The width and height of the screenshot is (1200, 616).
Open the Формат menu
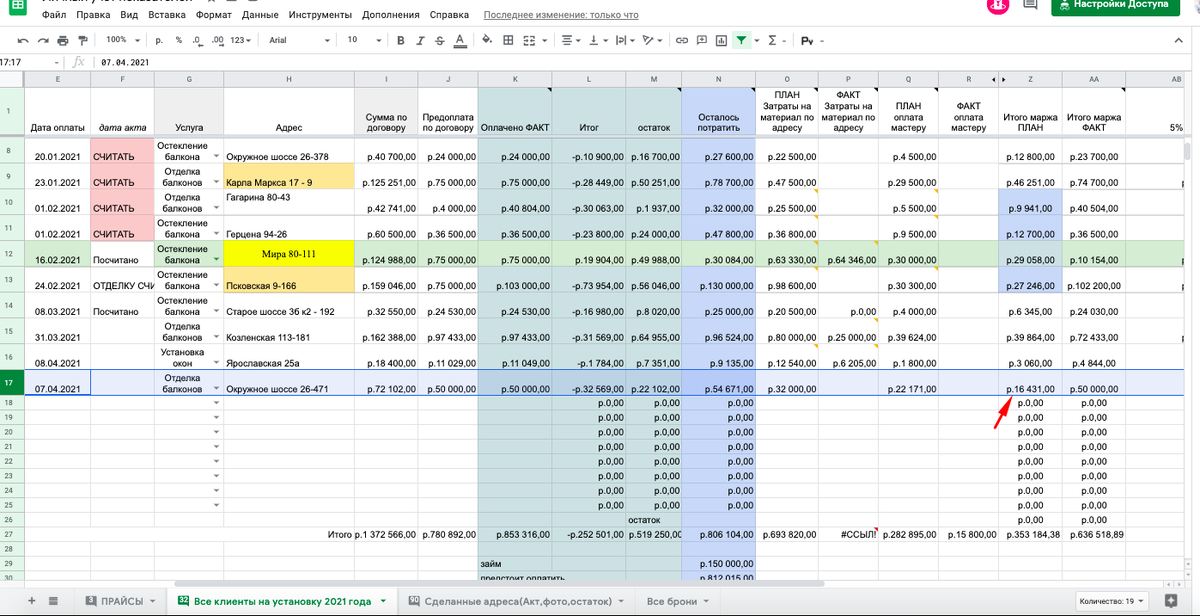[214, 16]
